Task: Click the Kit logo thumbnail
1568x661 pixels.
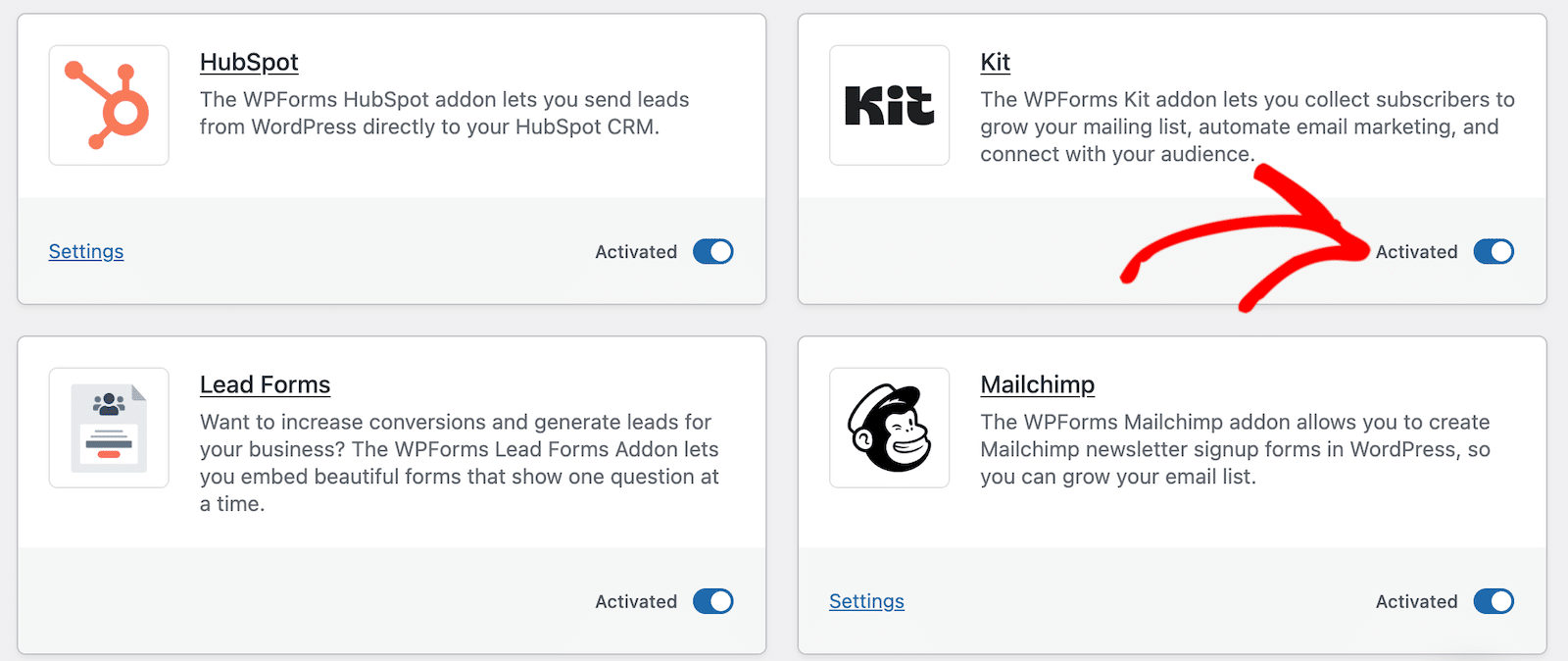Action: tap(889, 105)
